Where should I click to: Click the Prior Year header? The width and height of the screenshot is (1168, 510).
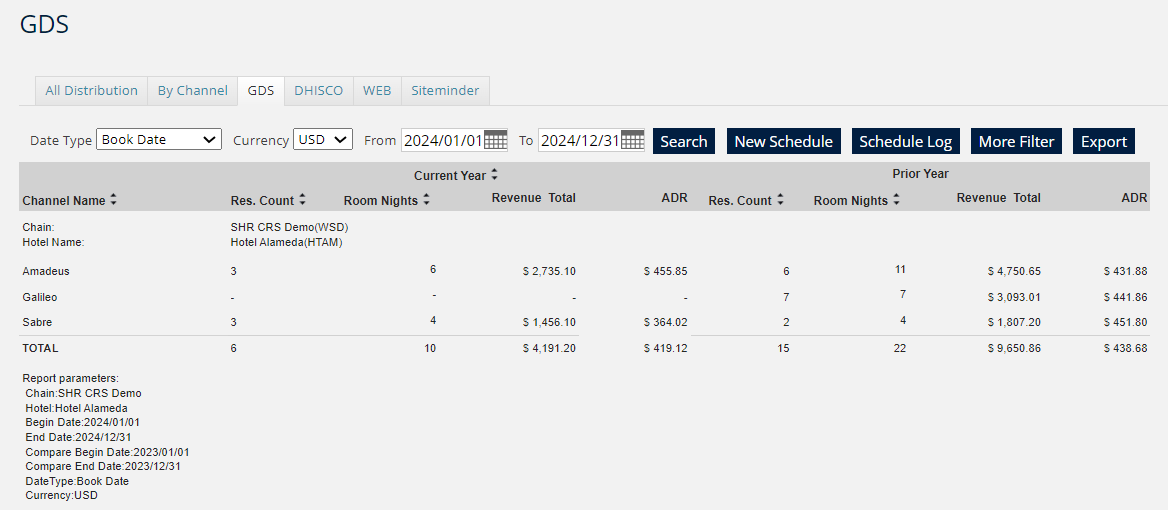point(920,174)
